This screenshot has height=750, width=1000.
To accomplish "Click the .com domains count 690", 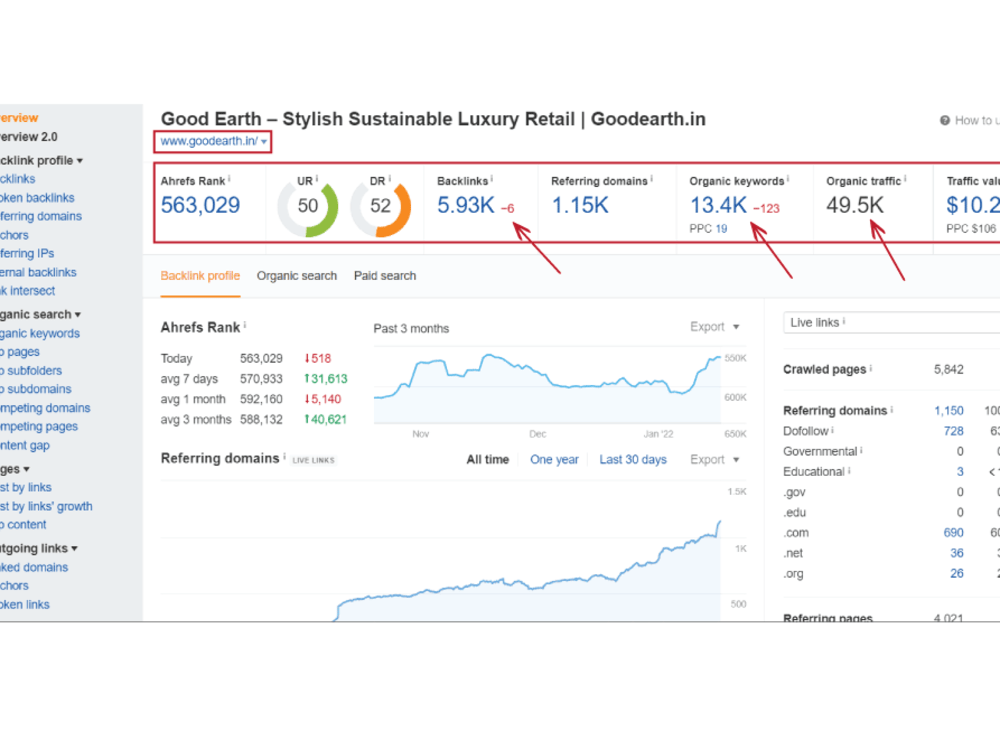I will [953, 533].
